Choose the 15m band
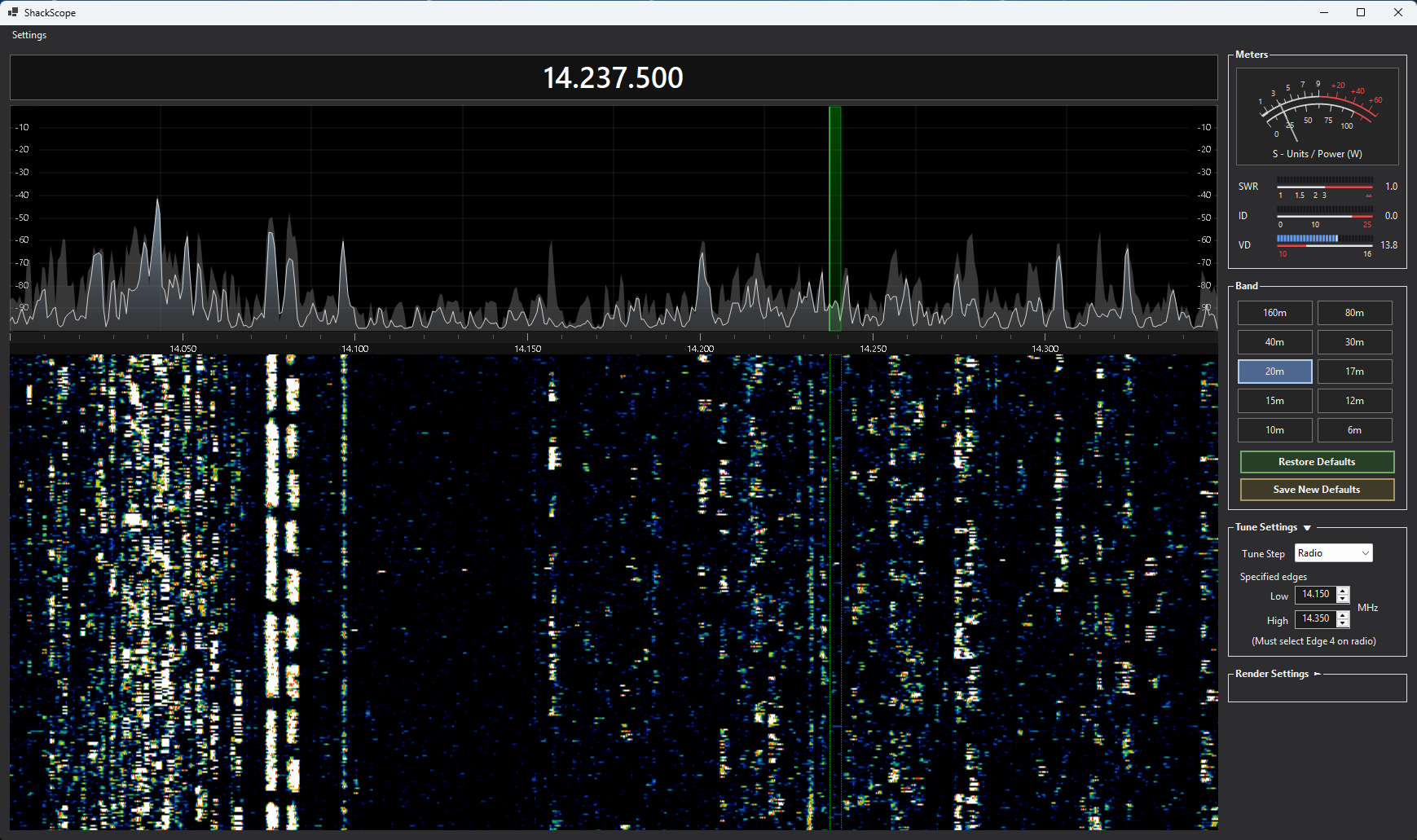 (x=1274, y=401)
